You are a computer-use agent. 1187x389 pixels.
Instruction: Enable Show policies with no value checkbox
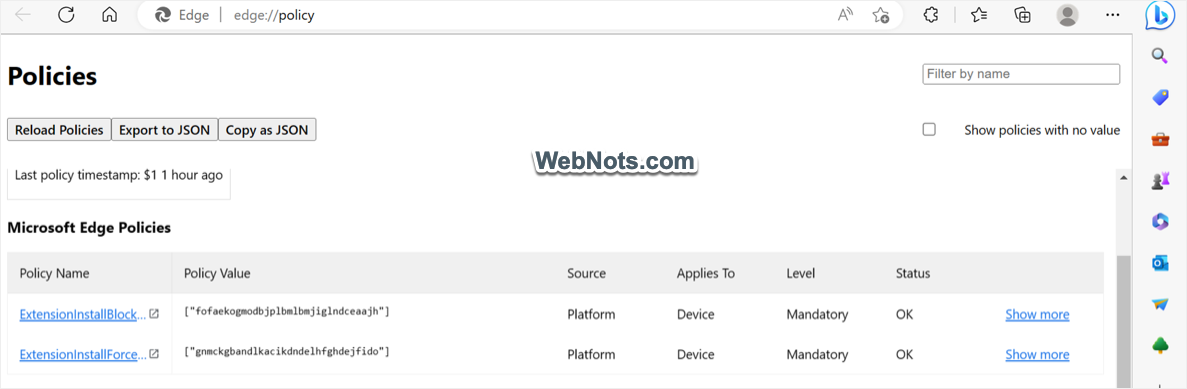pos(929,129)
